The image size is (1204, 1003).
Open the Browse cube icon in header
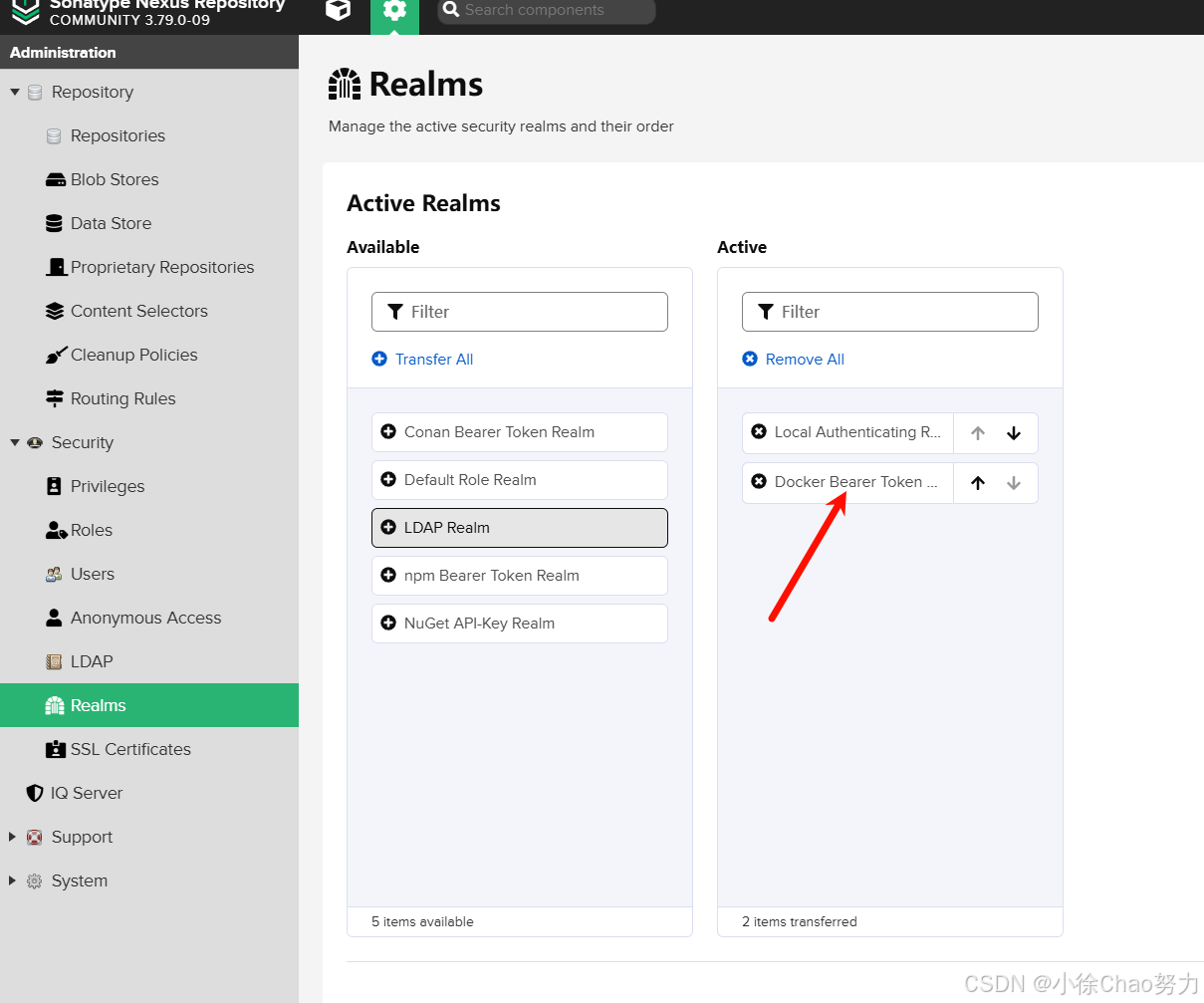tap(339, 10)
